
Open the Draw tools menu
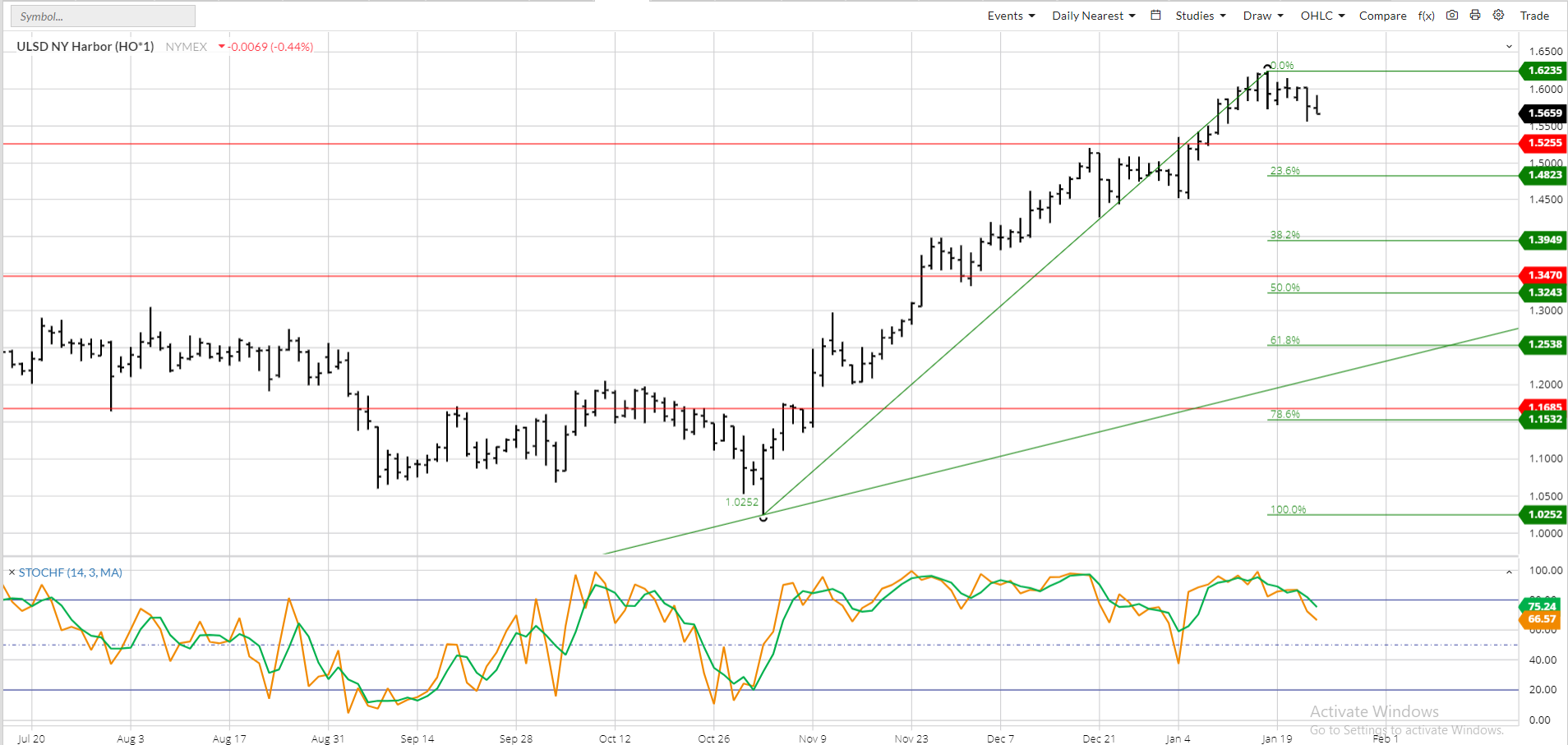click(1263, 16)
